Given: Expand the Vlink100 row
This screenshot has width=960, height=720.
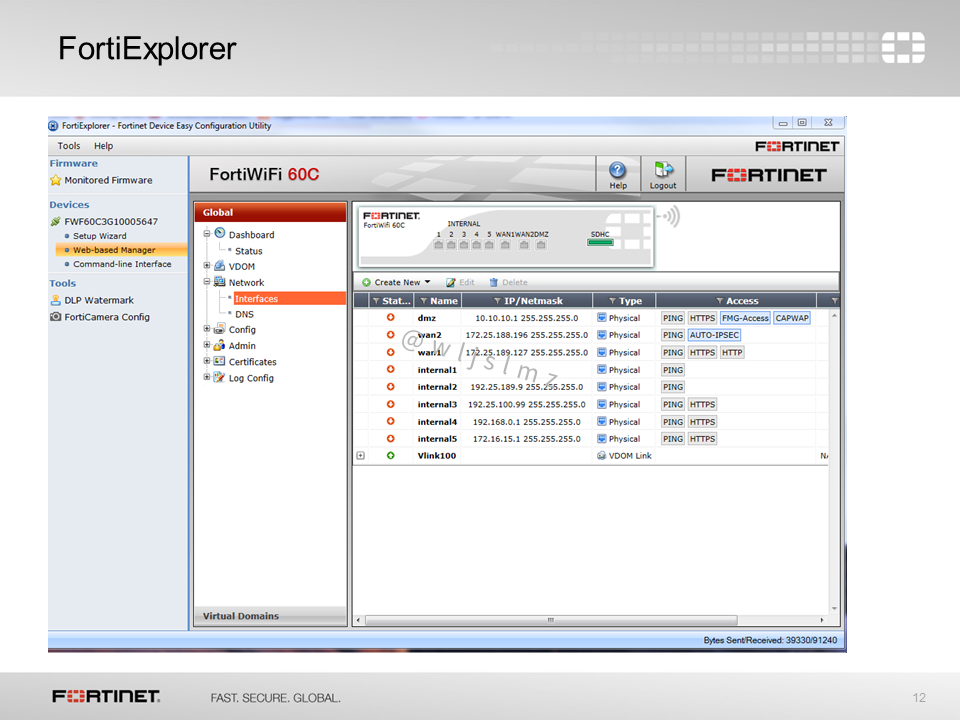Looking at the screenshot, I should [x=361, y=456].
